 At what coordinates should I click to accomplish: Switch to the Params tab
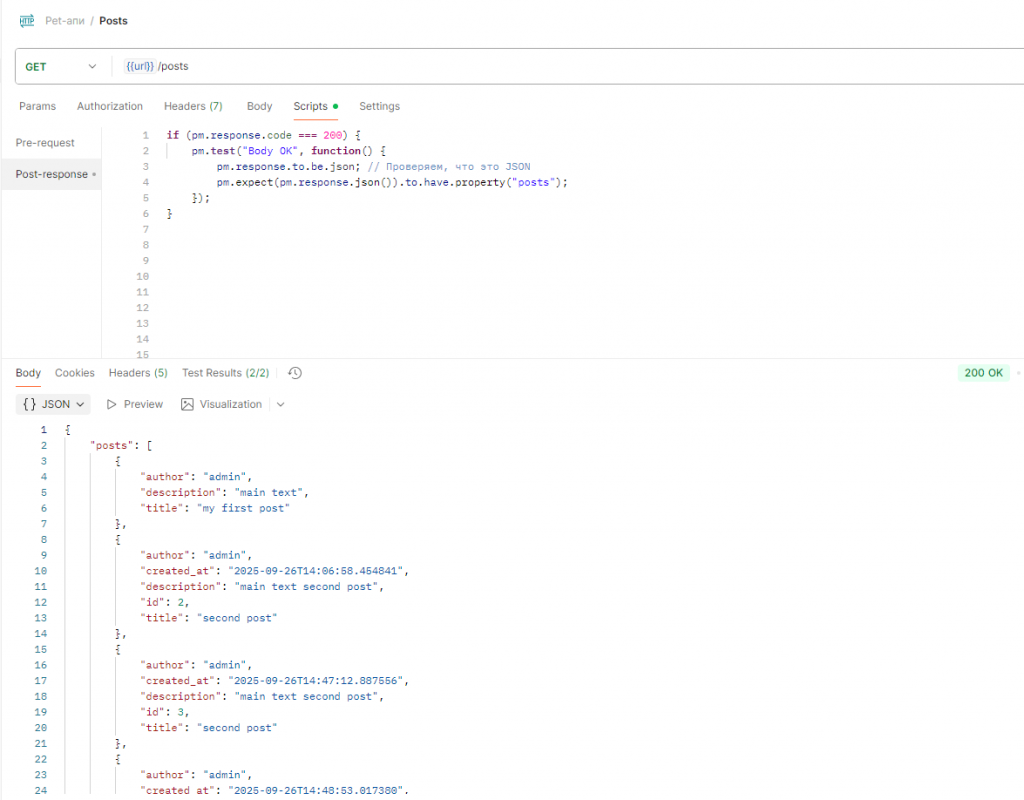point(38,106)
